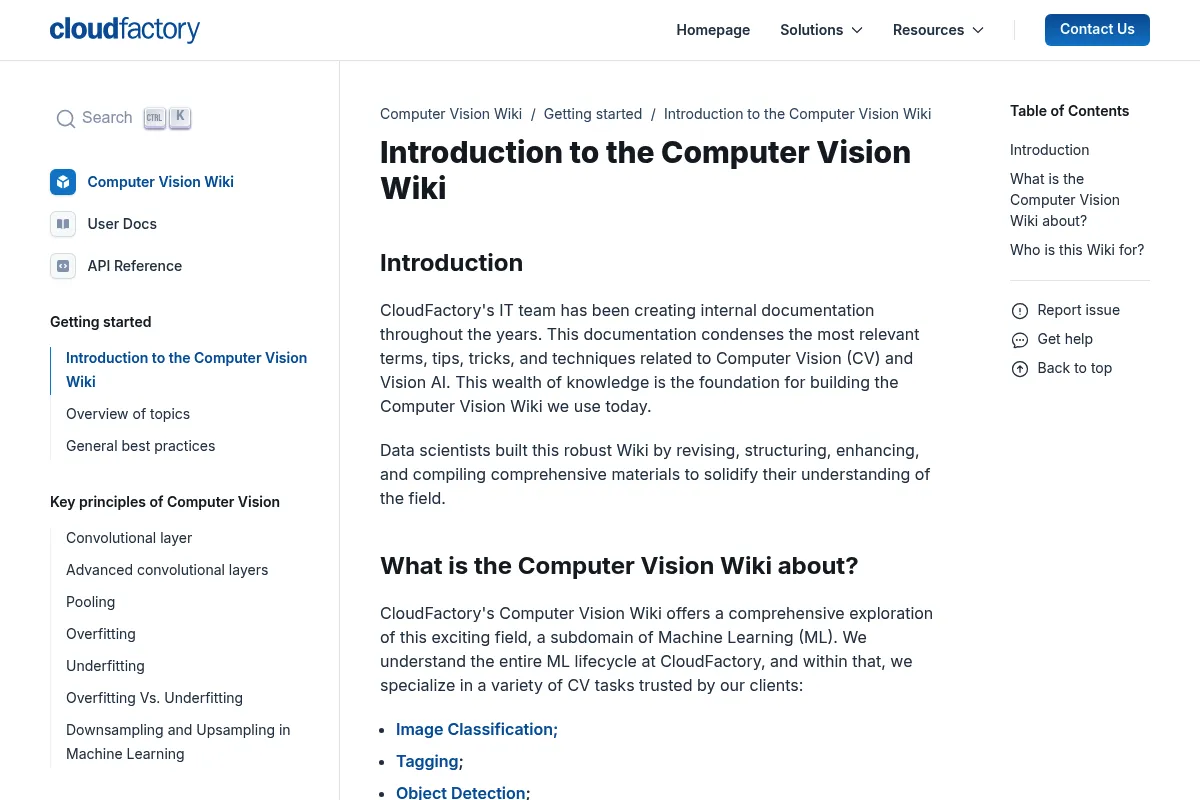
Task: Go to Getting started breadcrumb
Action: [593, 114]
